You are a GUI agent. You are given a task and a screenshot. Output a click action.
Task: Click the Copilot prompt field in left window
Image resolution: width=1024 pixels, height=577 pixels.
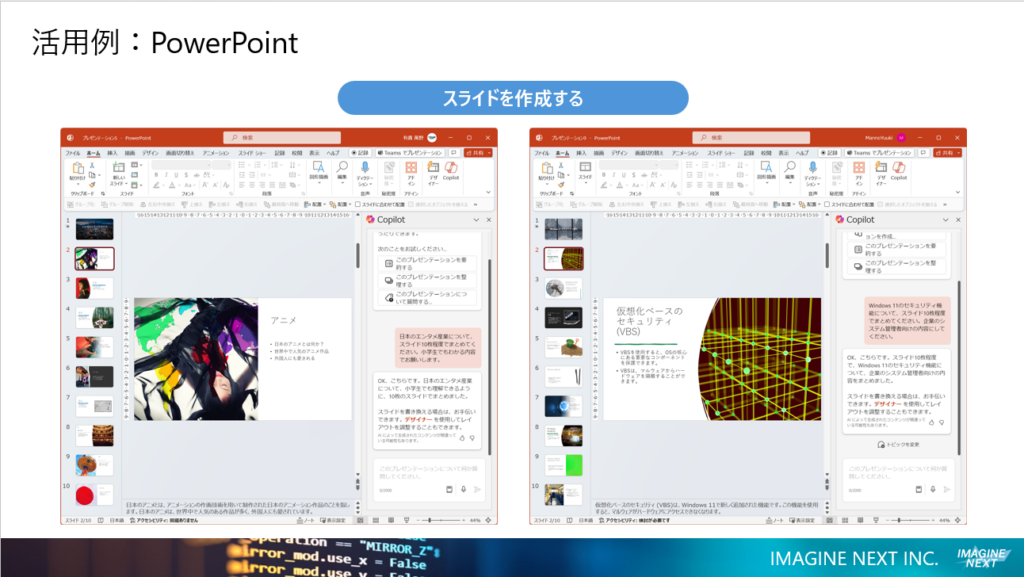(429, 479)
